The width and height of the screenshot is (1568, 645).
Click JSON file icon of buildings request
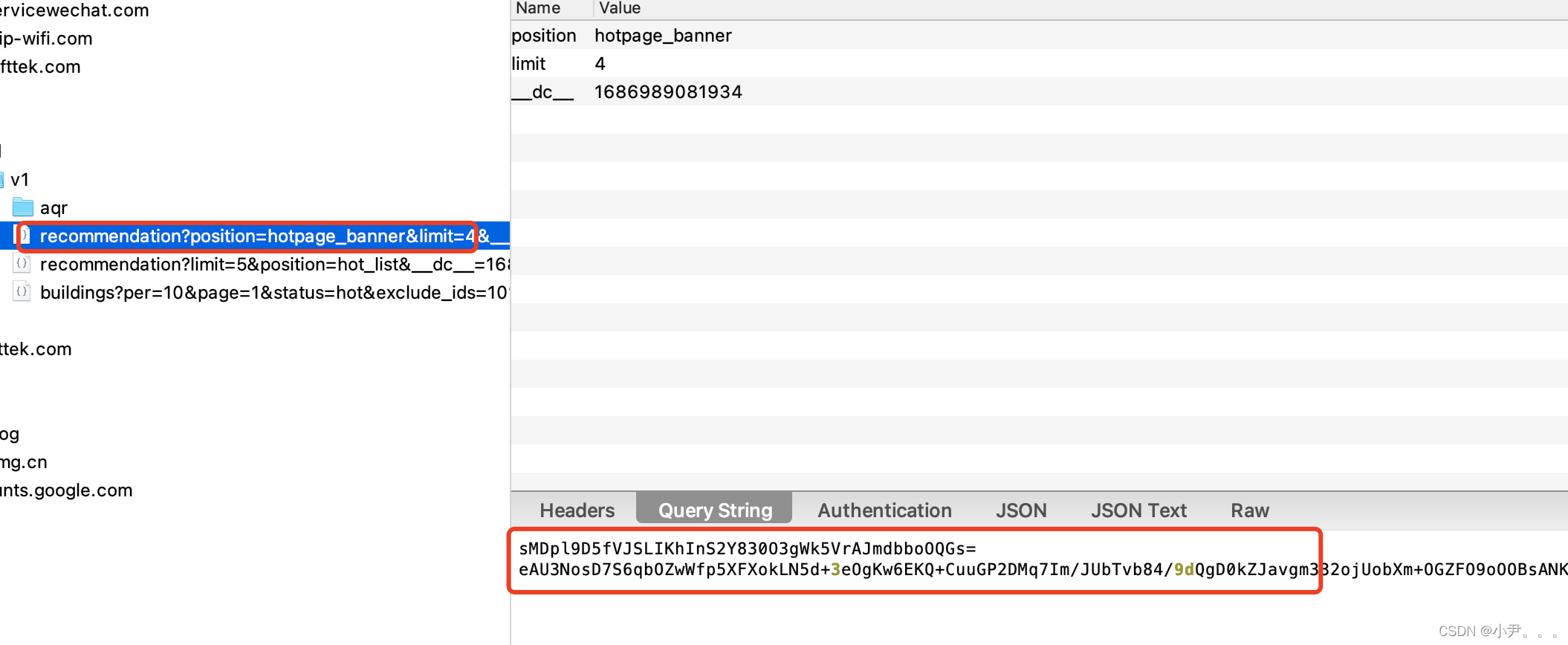[22, 292]
